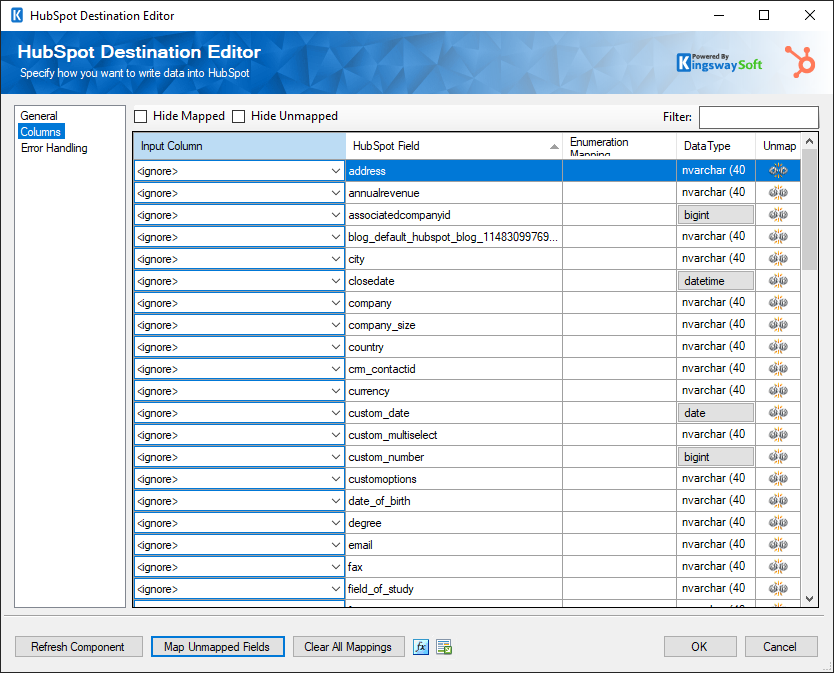
Task: Click the DataType column header
Action: pos(716,146)
